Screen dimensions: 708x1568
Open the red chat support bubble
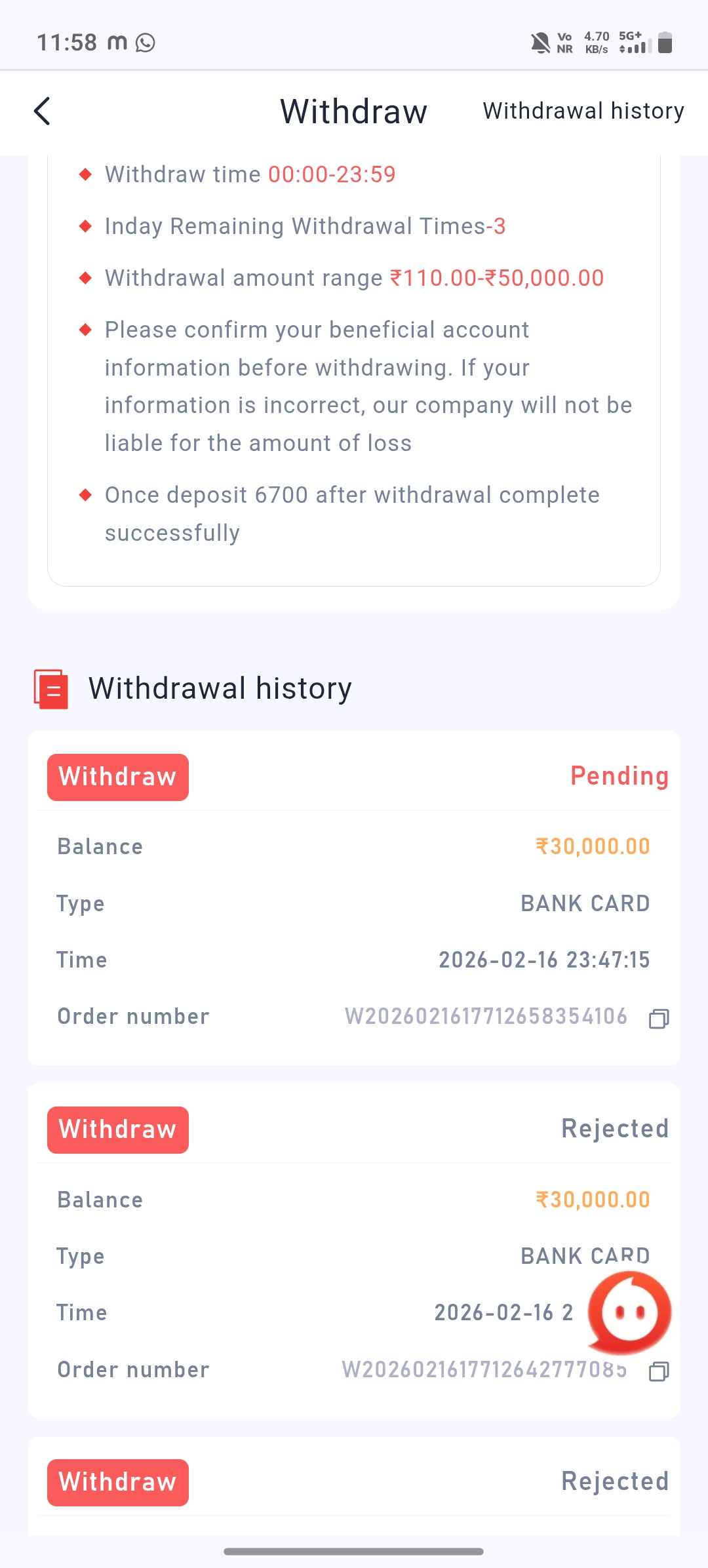click(x=629, y=1312)
